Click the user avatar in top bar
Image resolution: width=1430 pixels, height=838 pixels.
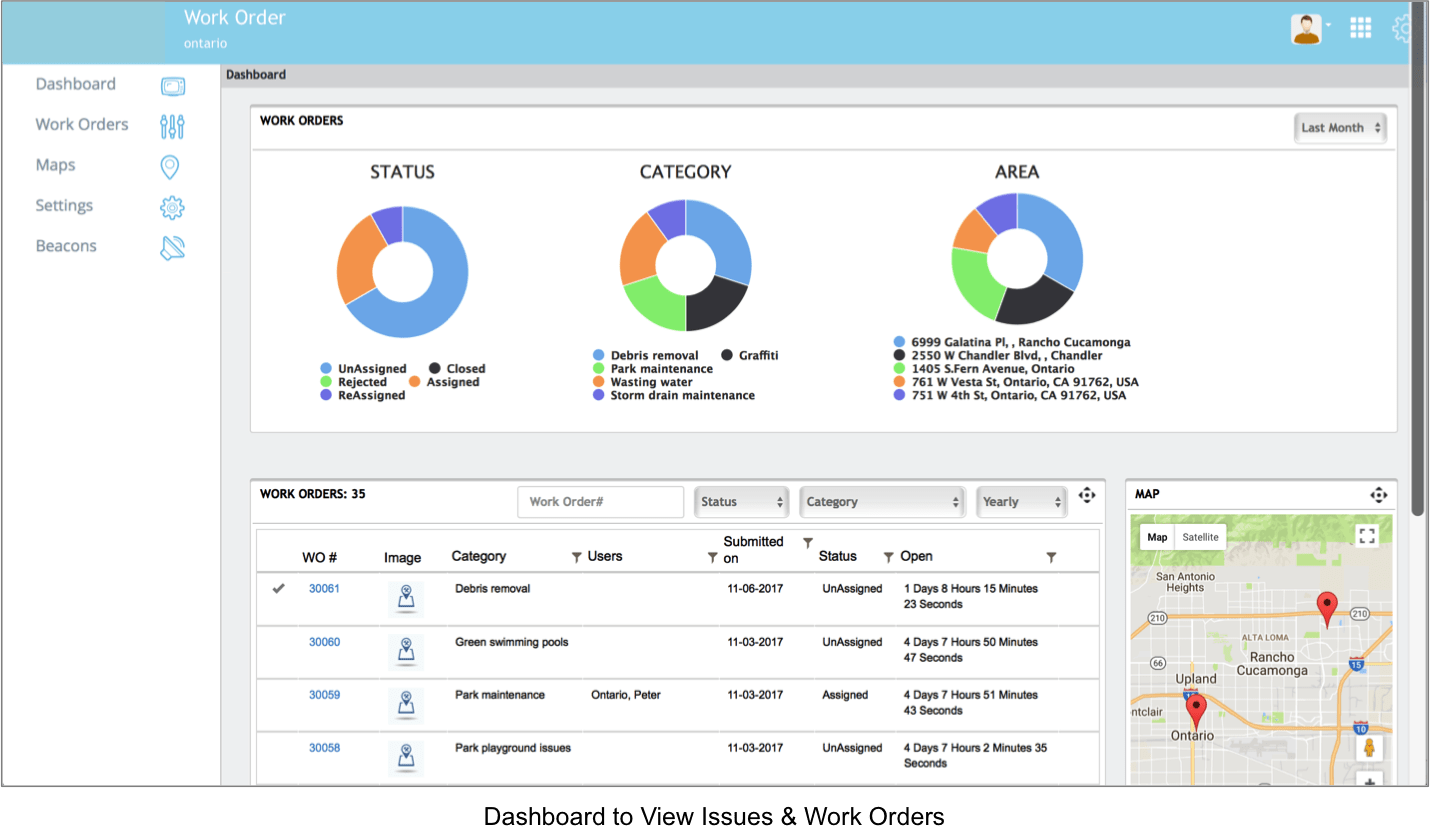(1306, 29)
